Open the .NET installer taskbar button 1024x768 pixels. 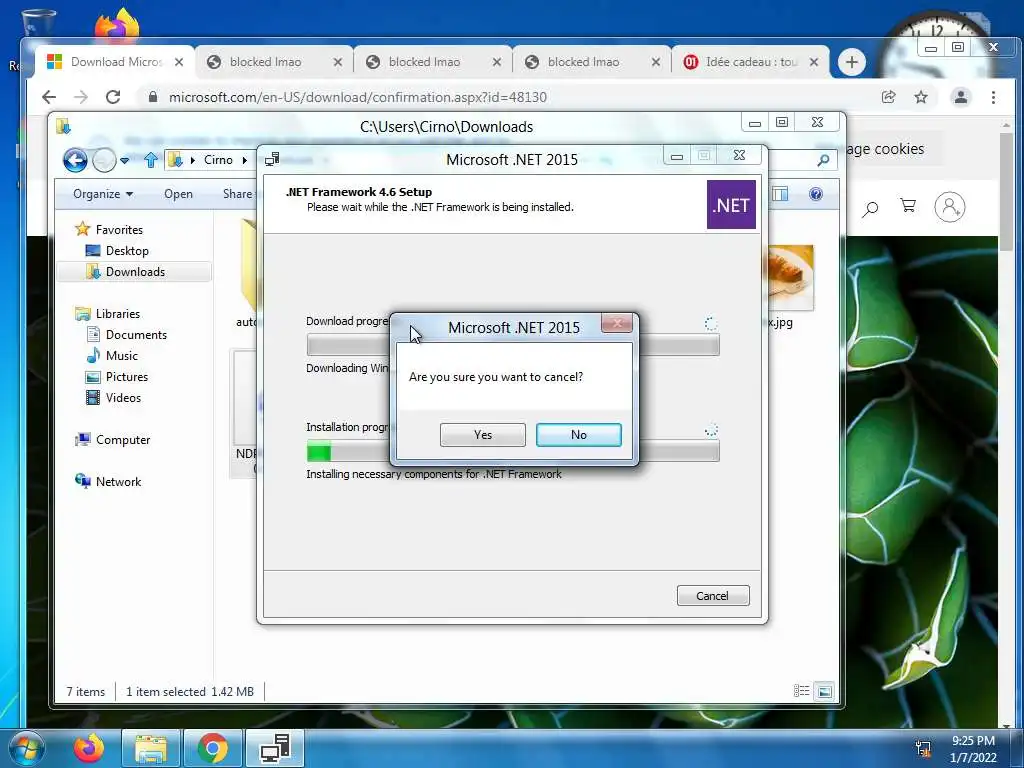click(275, 748)
